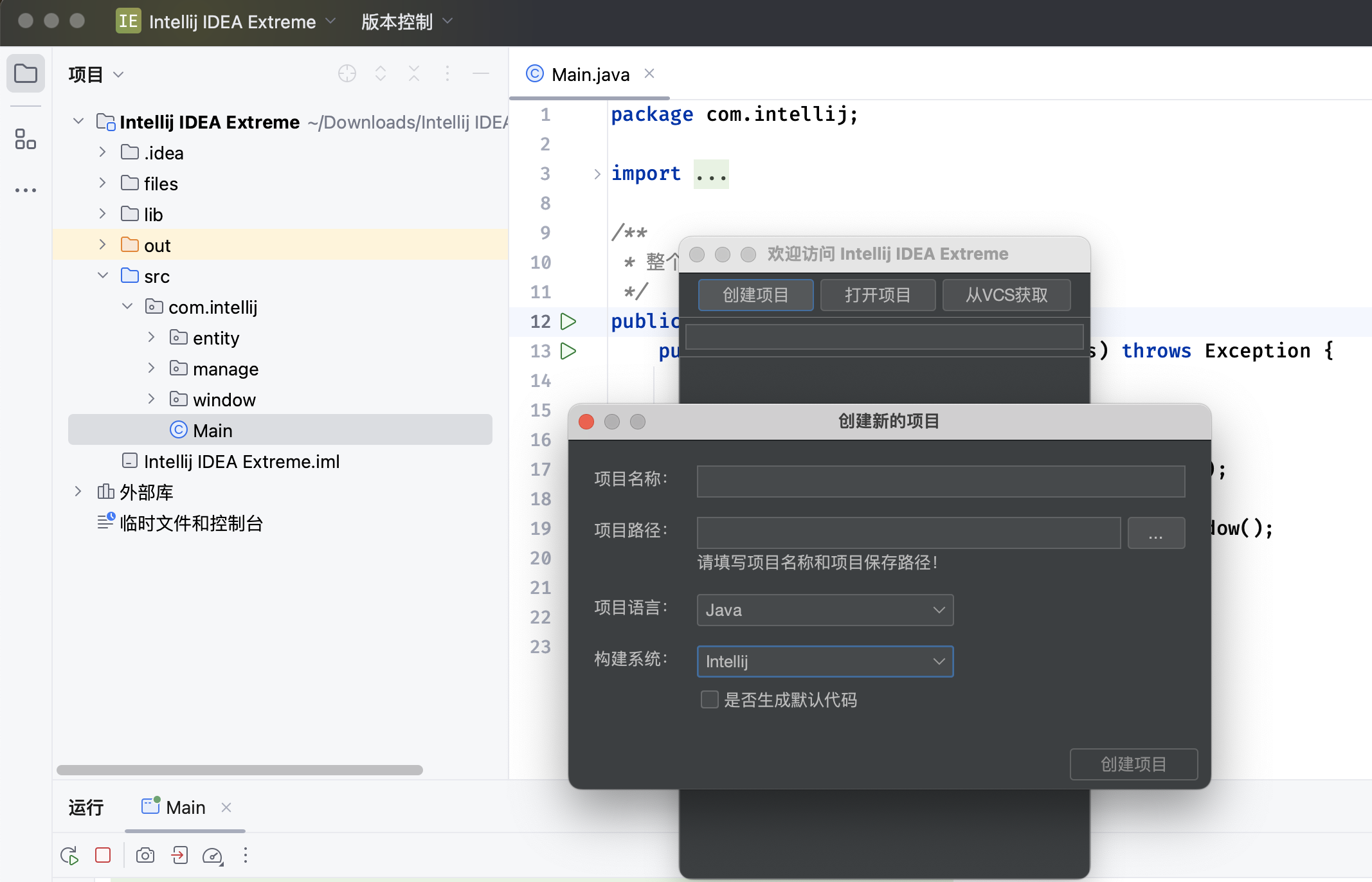The height and width of the screenshot is (882, 1372).
Task: Hide the Project panel with minus icon
Action: pyautogui.click(x=481, y=73)
